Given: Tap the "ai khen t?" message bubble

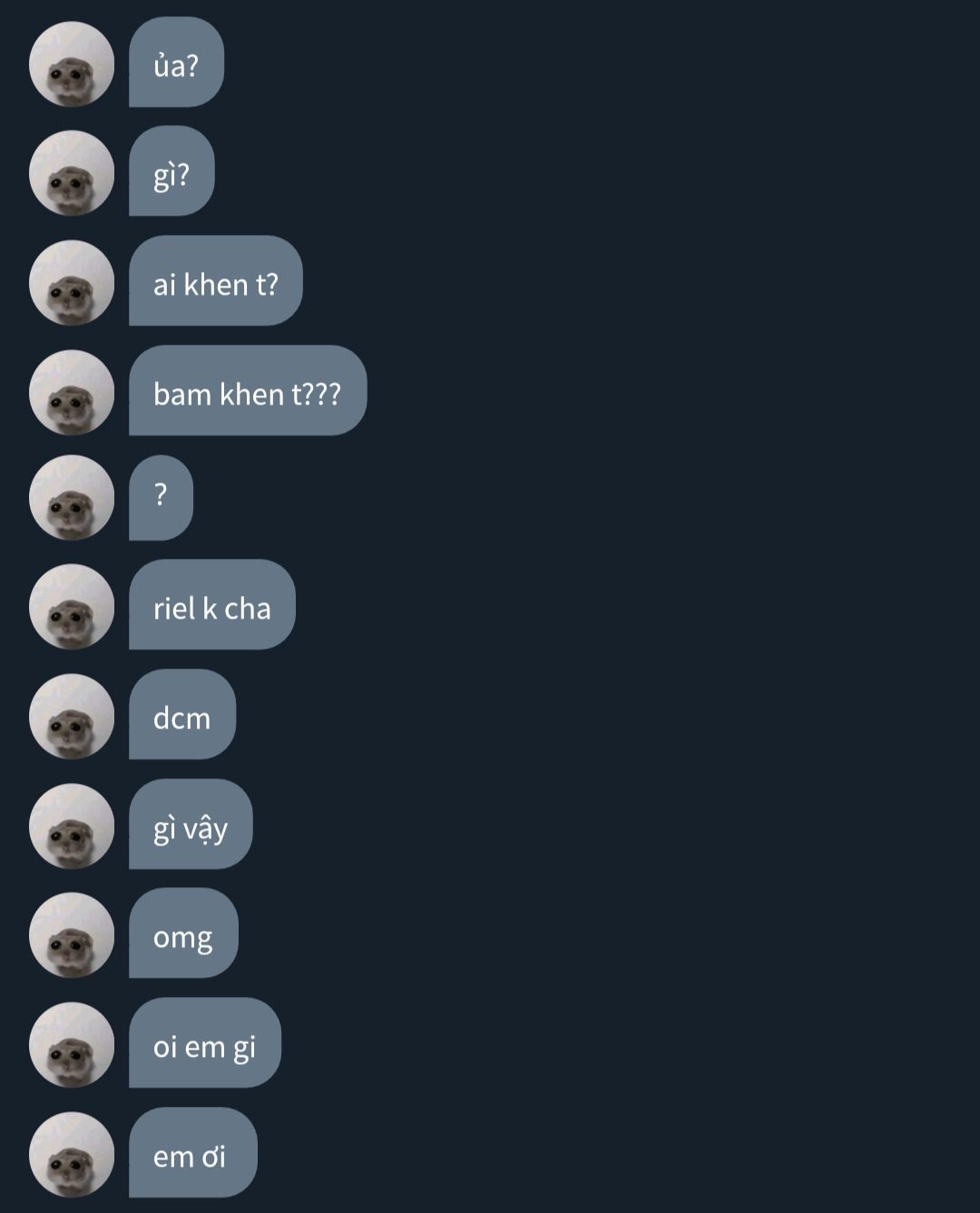Looking at the screenshot, I should click(x=215, y=280).
